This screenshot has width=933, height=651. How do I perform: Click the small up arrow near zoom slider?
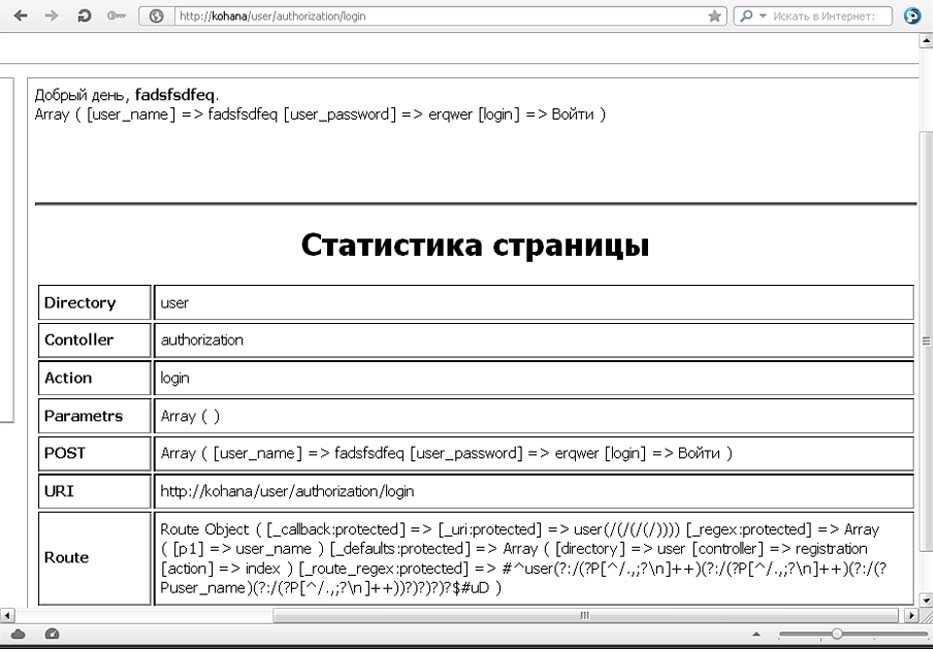tap(756, 634)
